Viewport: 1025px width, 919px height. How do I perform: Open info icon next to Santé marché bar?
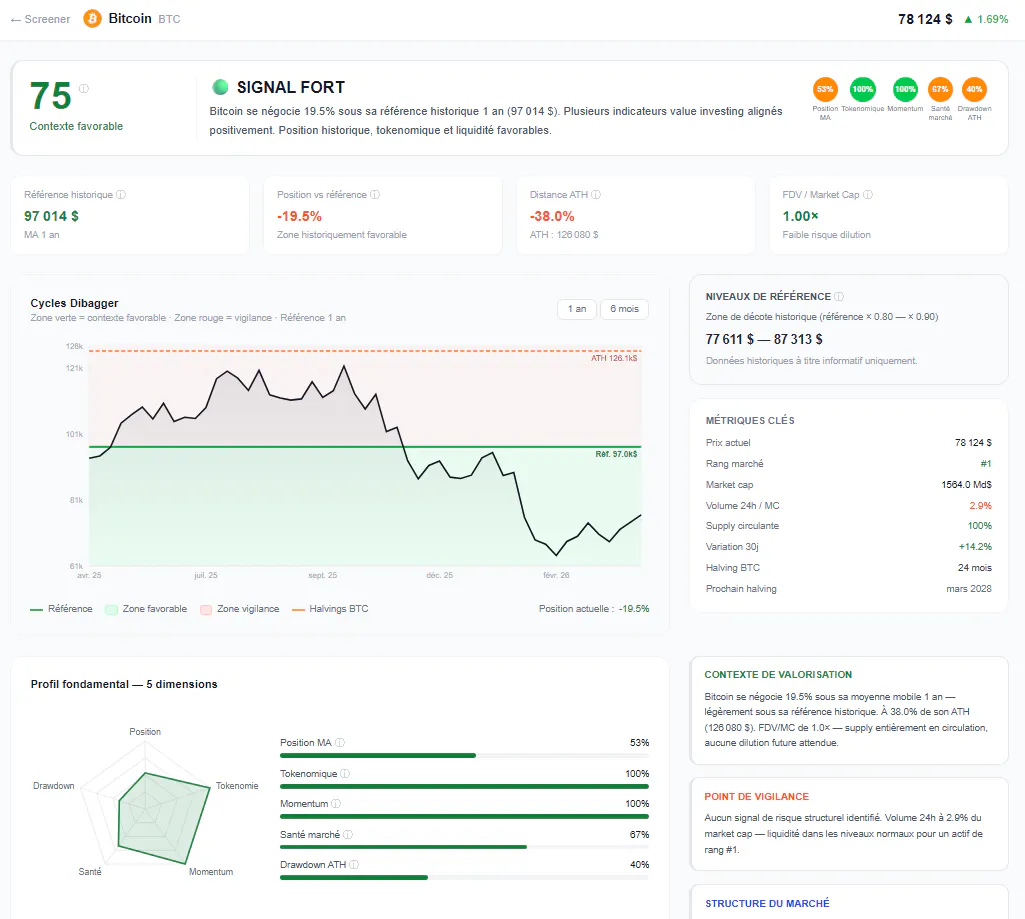click(348, 835)
